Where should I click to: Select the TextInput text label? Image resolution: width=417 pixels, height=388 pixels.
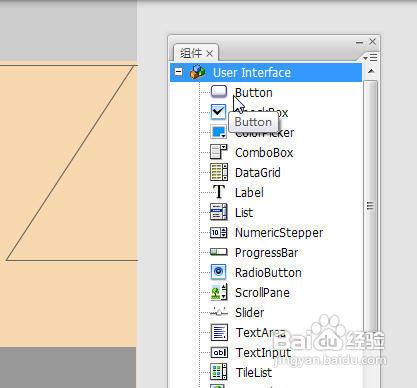coord(263,353)
